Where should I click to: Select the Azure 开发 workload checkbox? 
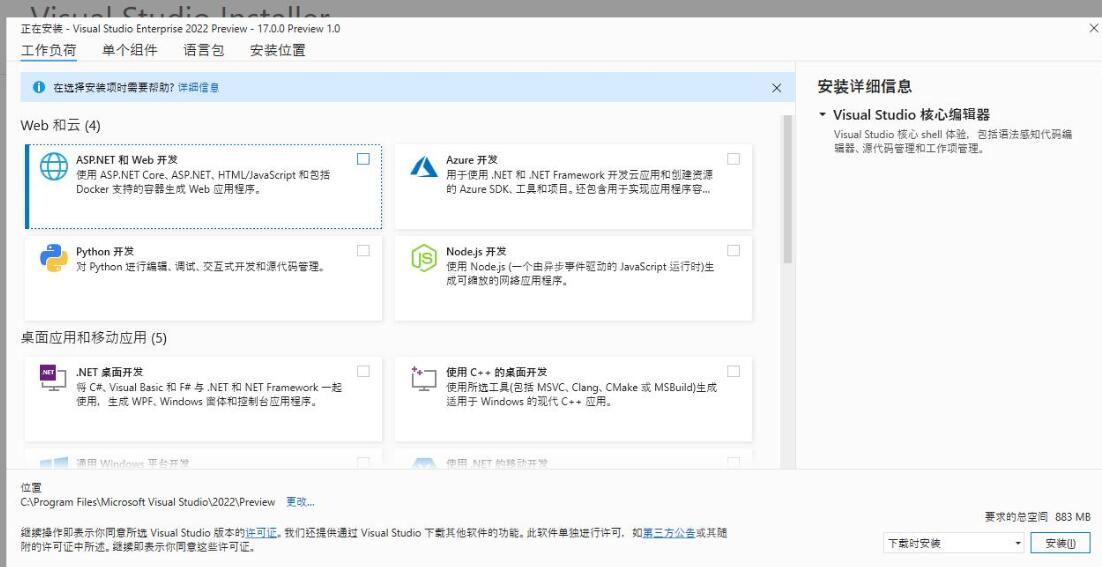click(733, 159)
